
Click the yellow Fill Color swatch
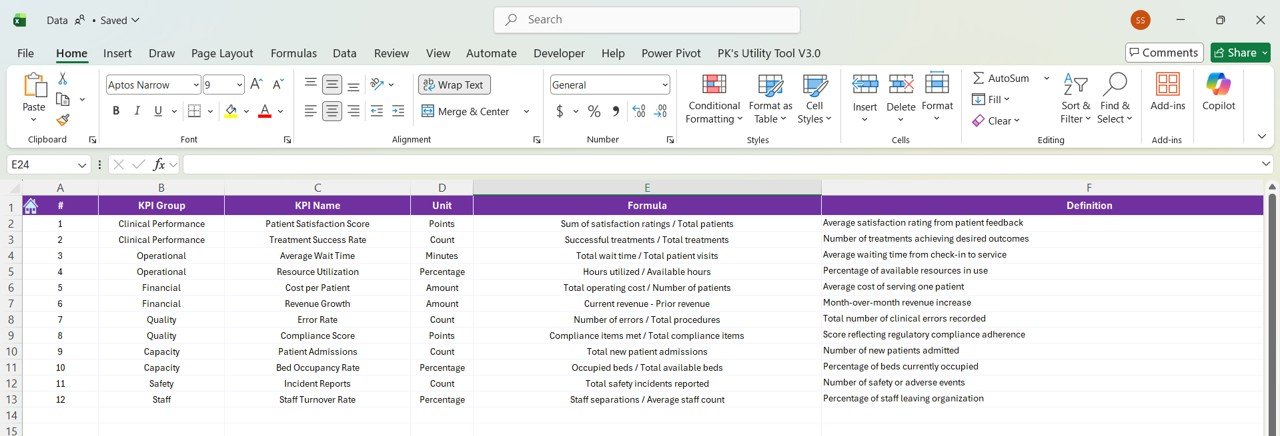click(231, 111)
